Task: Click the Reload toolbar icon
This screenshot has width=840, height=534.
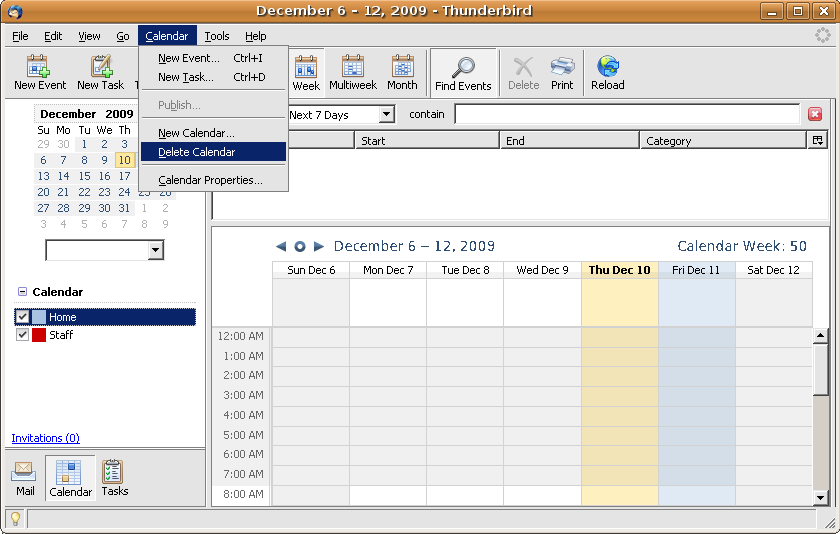Action: [x=608, y=66]
